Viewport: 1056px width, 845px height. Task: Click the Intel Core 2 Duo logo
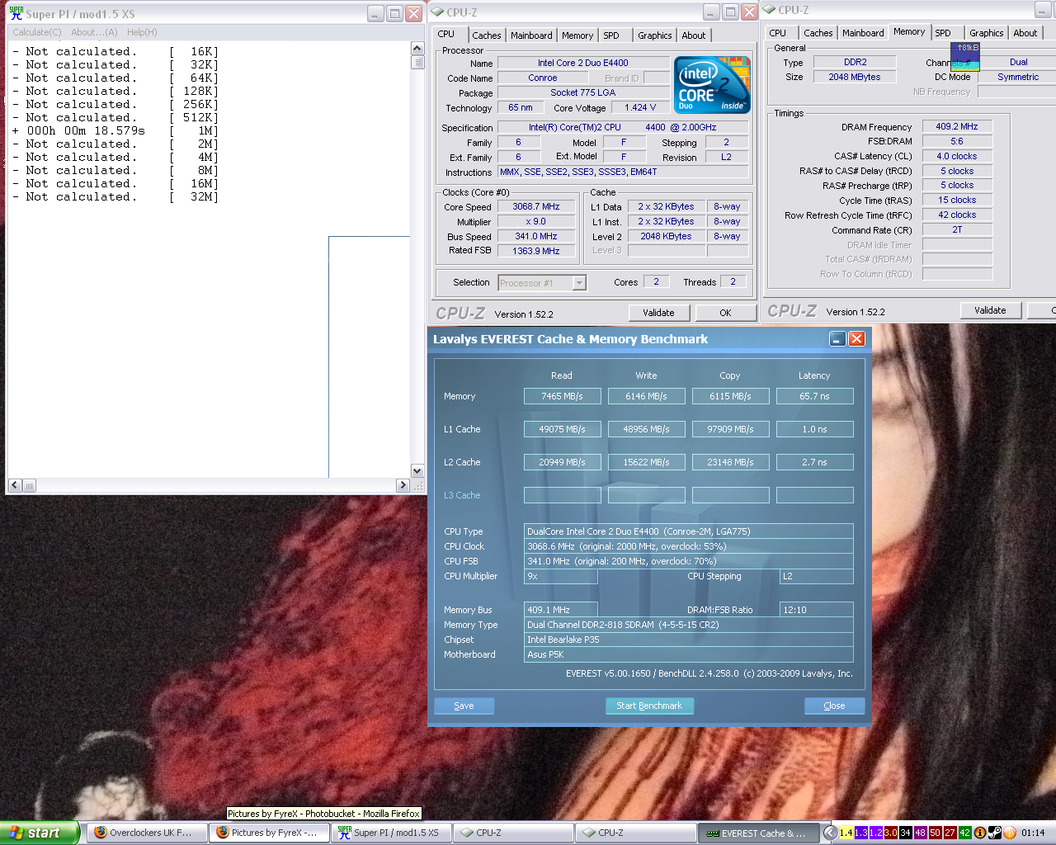pos(712,85)
